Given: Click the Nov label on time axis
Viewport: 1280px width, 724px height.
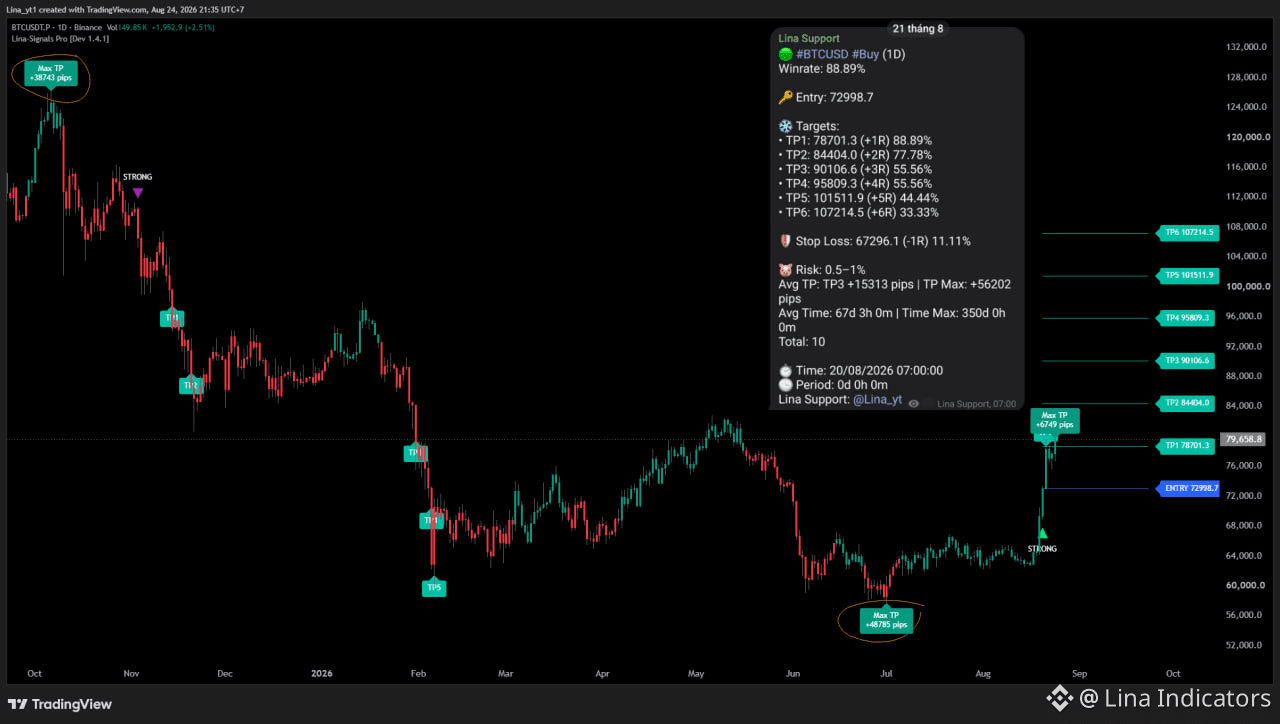Looking at the screenshot, I should (x=131, y=674).
